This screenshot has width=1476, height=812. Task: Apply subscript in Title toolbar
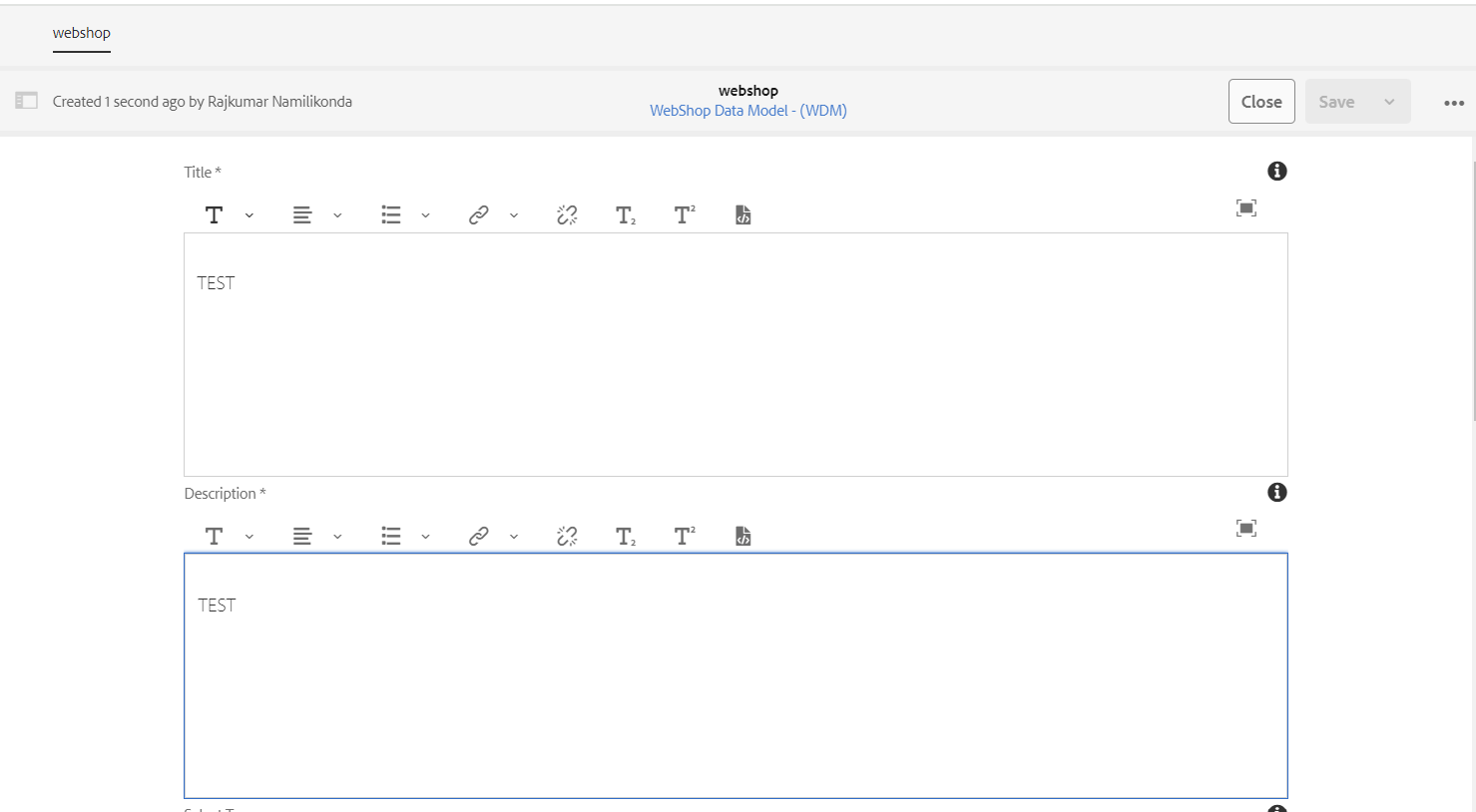click(626, 215)
